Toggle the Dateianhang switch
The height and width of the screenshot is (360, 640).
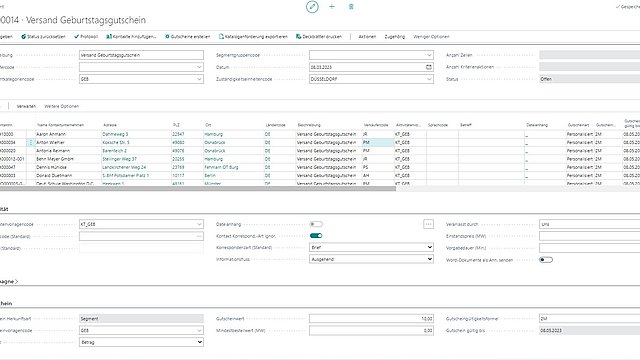click(x=316, y=224)
